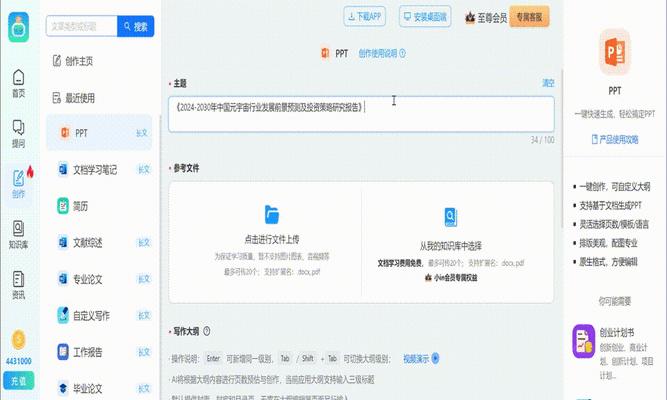Click the 充值 recharge button
The width and height of the screenshot is (667, 400).
(x=18, y=380)
